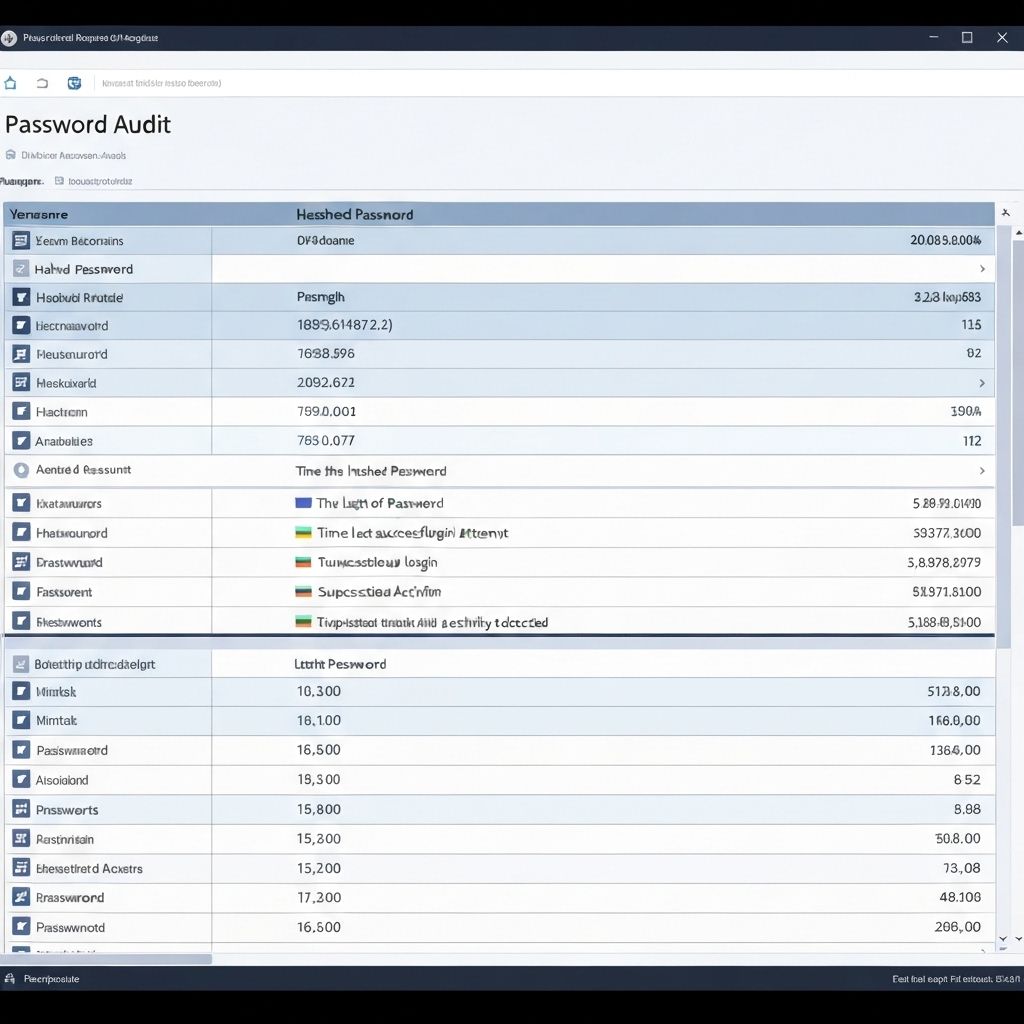Click the blue swatch by 'The Lugth of Password'
Screen dimensions: 1024x1024
303,503
